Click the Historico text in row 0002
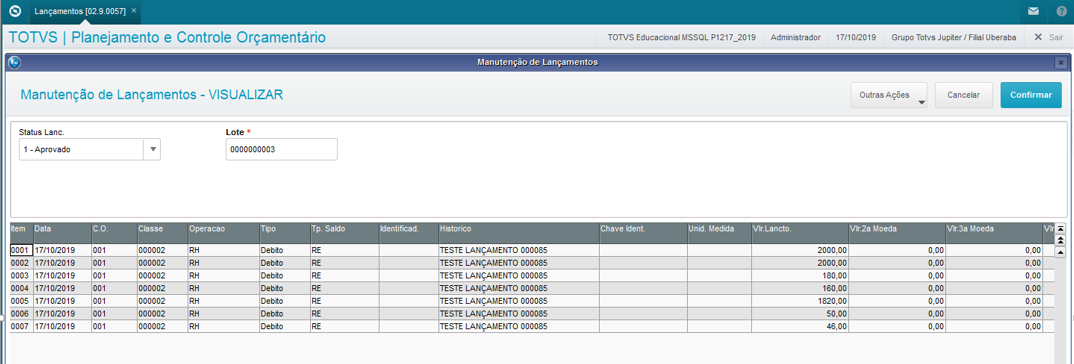The height and width of the screenshot is (364, 1074). click(x=493, y=263)
